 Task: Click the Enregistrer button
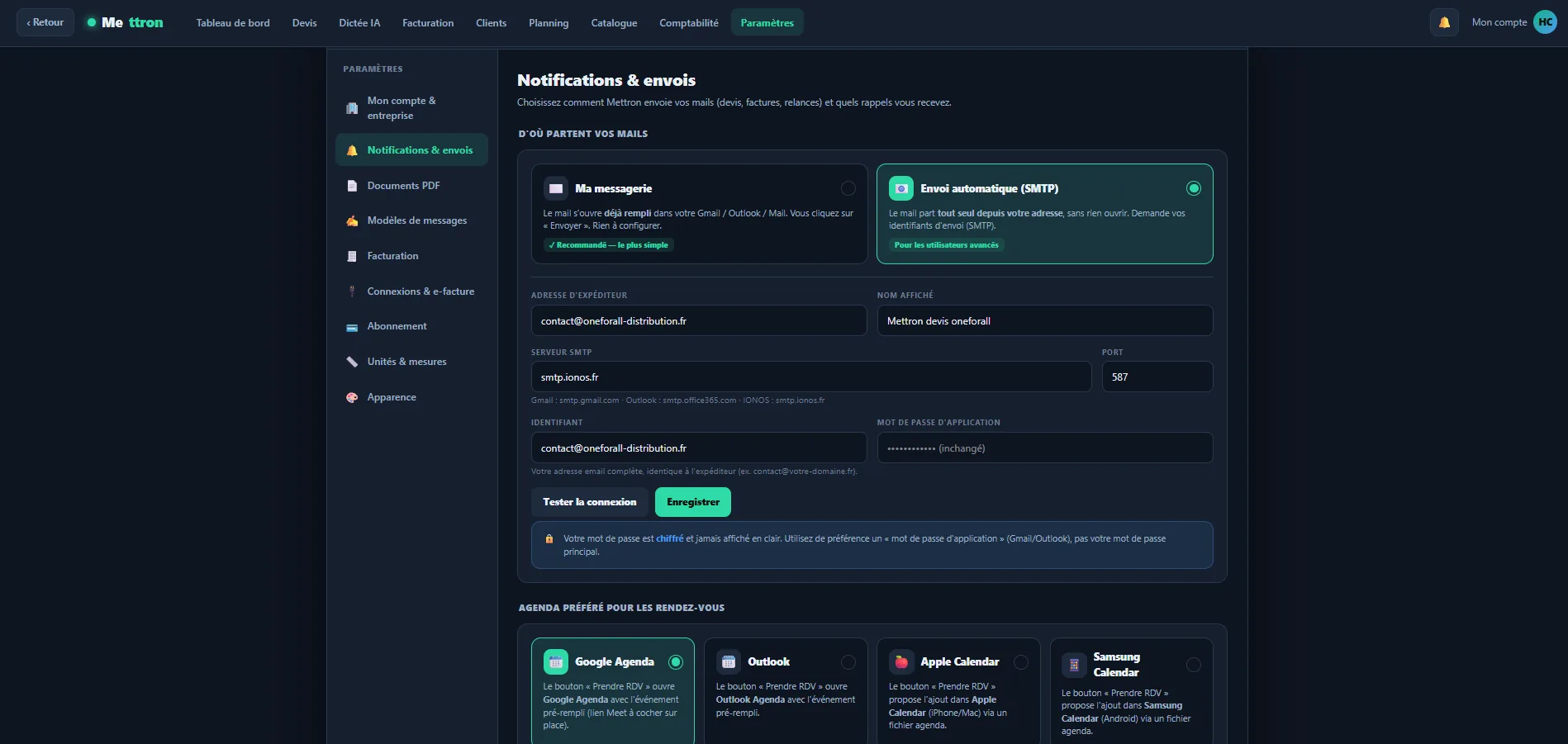pos(693,502)
